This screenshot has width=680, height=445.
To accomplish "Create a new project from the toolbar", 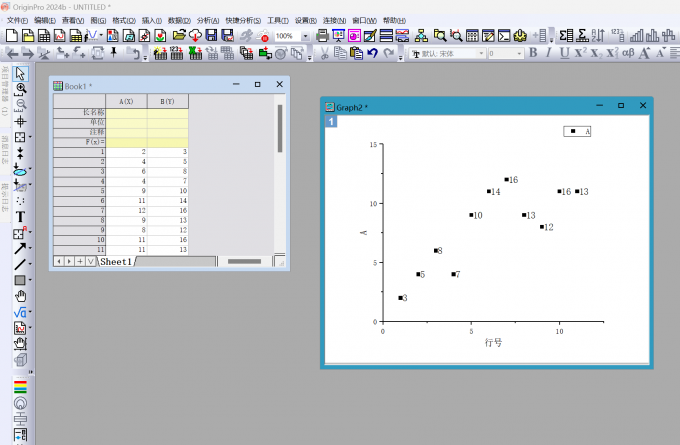I will (x=12, y=36).
